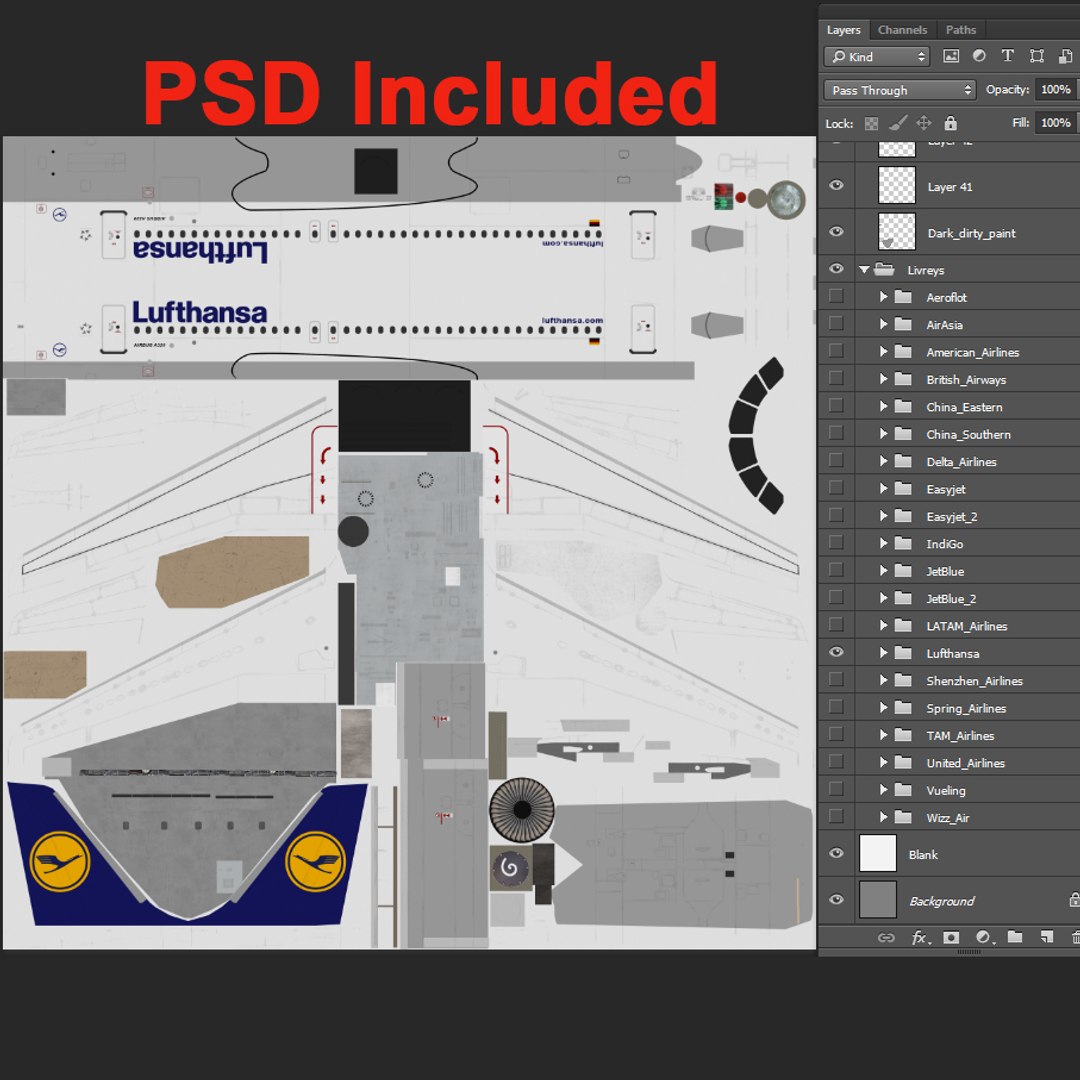Click the Fill 100% field

pos(1055,123)
